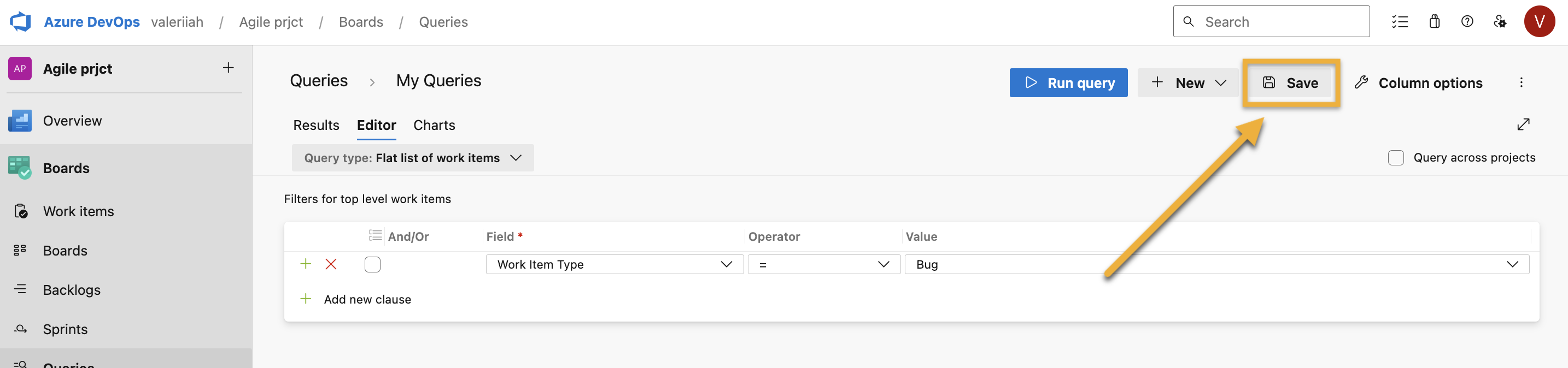1568x368 pixels.
Task: Enable the Query across projects checkbox
Action: (x=1396, y=158)
